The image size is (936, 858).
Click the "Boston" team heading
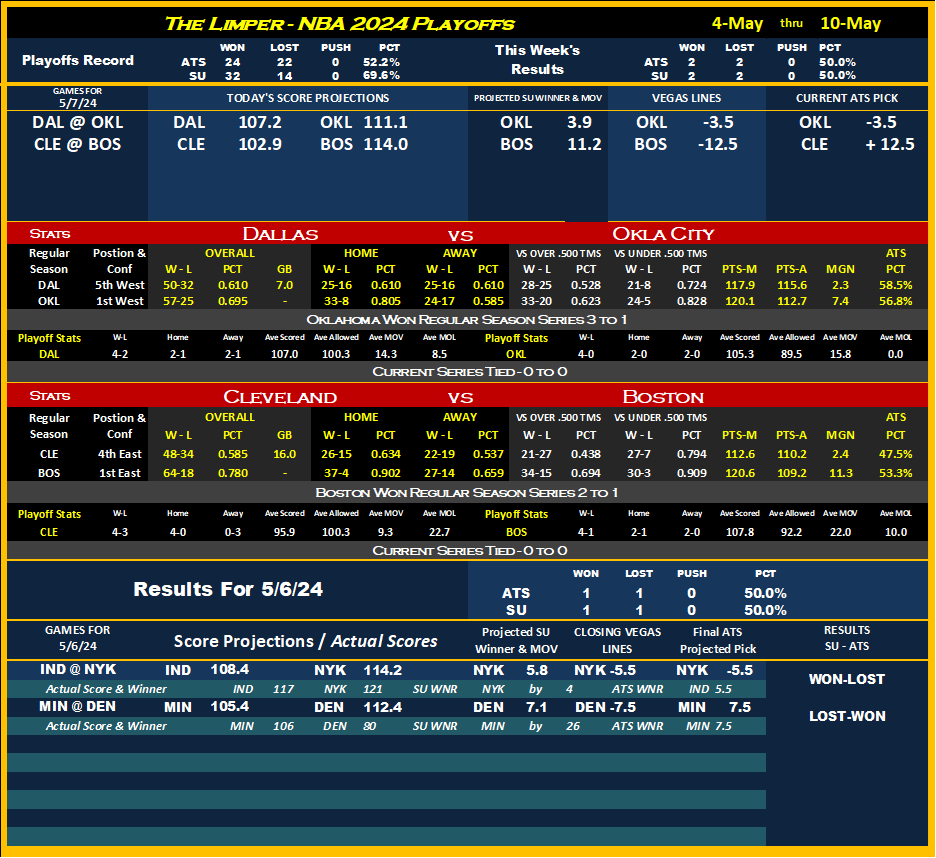point(663,397)
